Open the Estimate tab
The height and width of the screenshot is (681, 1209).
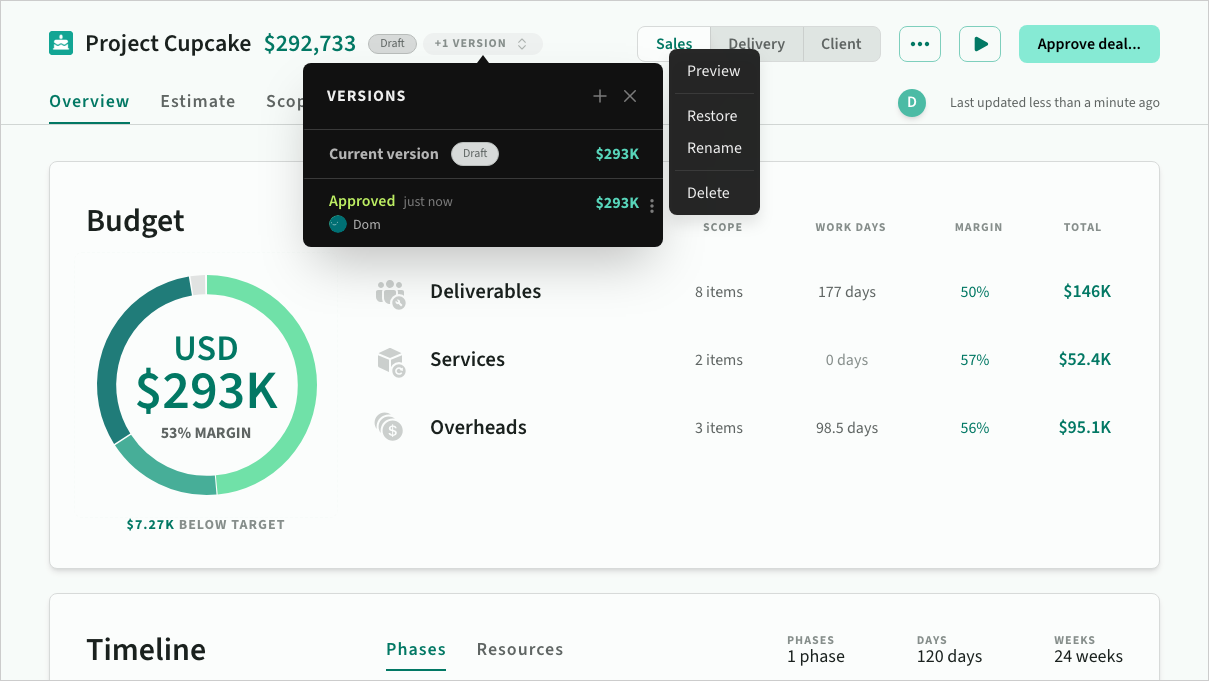pos(198,101)
